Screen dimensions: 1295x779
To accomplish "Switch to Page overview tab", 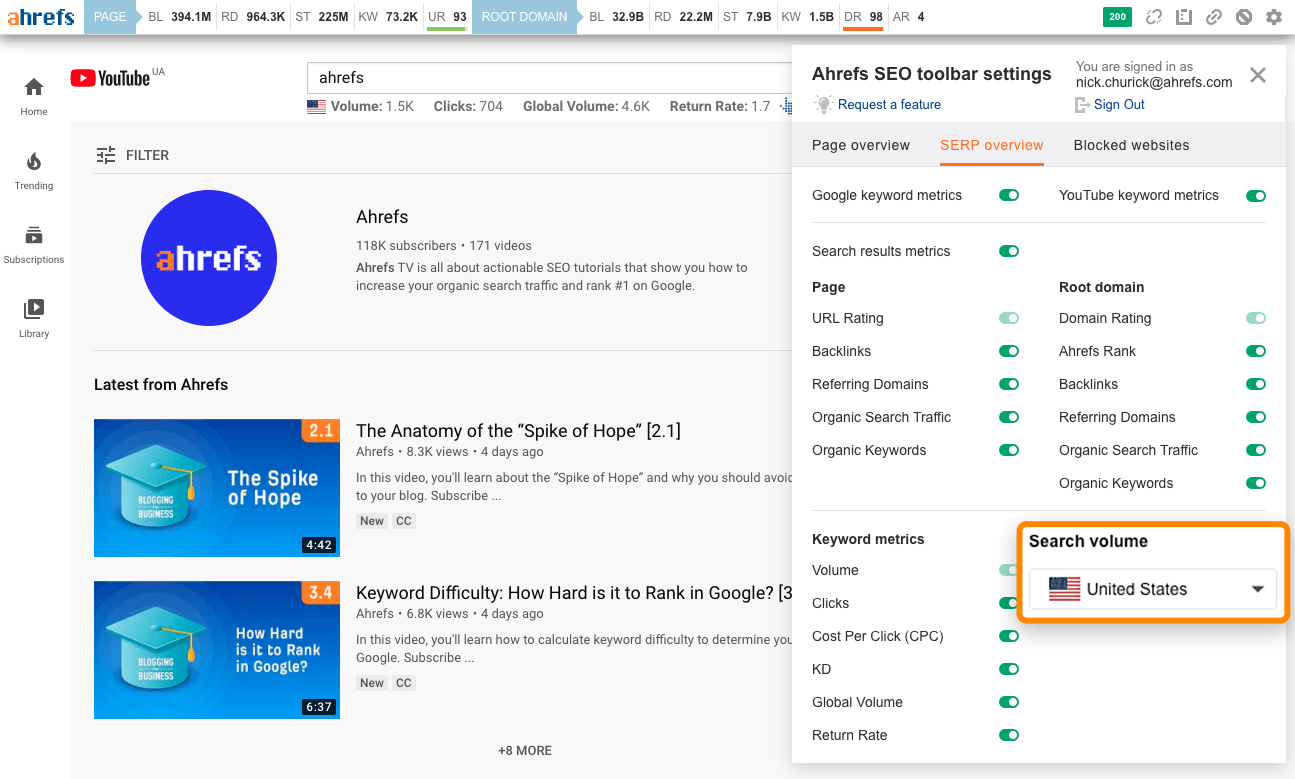I will tap(860, 145).
